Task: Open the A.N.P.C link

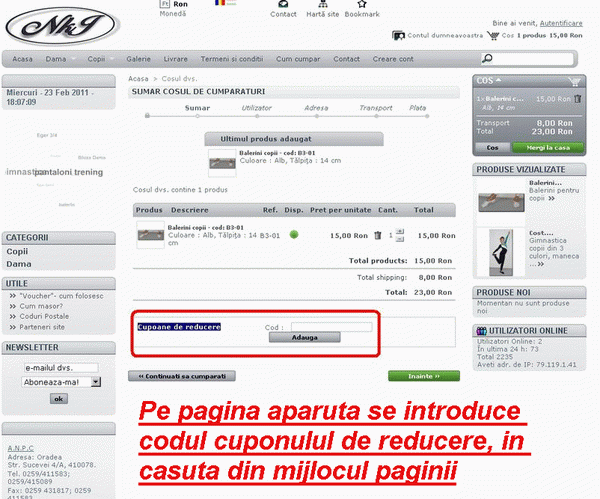Action: [21, 448]
